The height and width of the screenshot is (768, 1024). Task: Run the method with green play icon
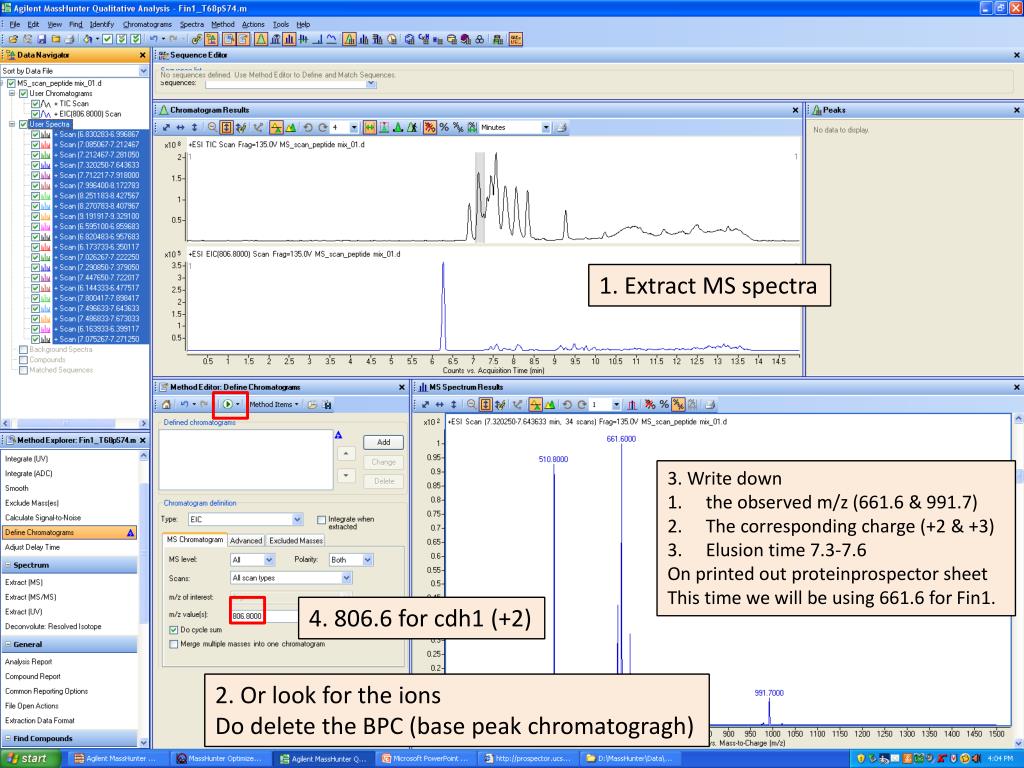pyautogui.click(x=227, y=404)
